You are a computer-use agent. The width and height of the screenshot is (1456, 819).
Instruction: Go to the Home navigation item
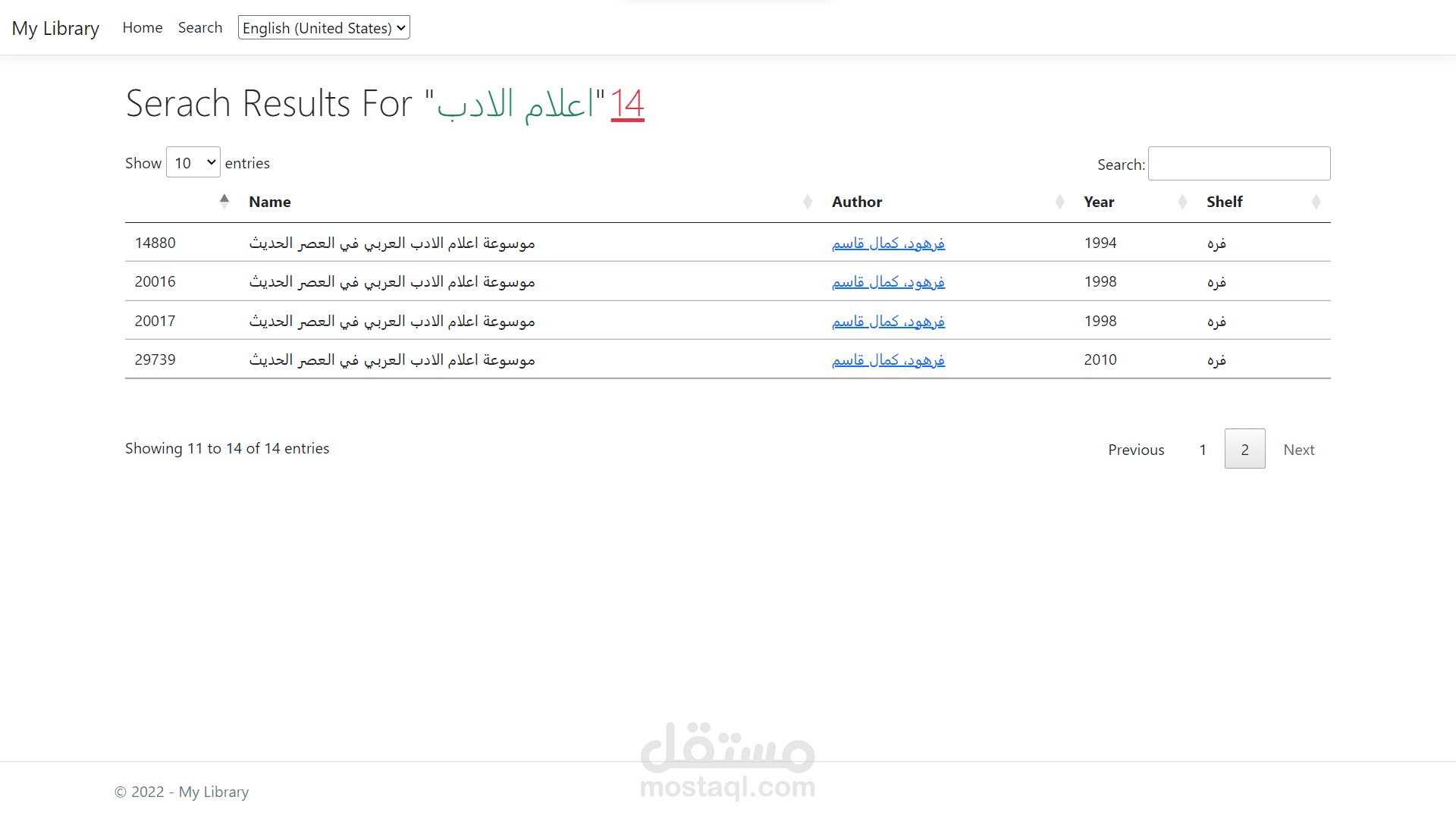point(143,27)
